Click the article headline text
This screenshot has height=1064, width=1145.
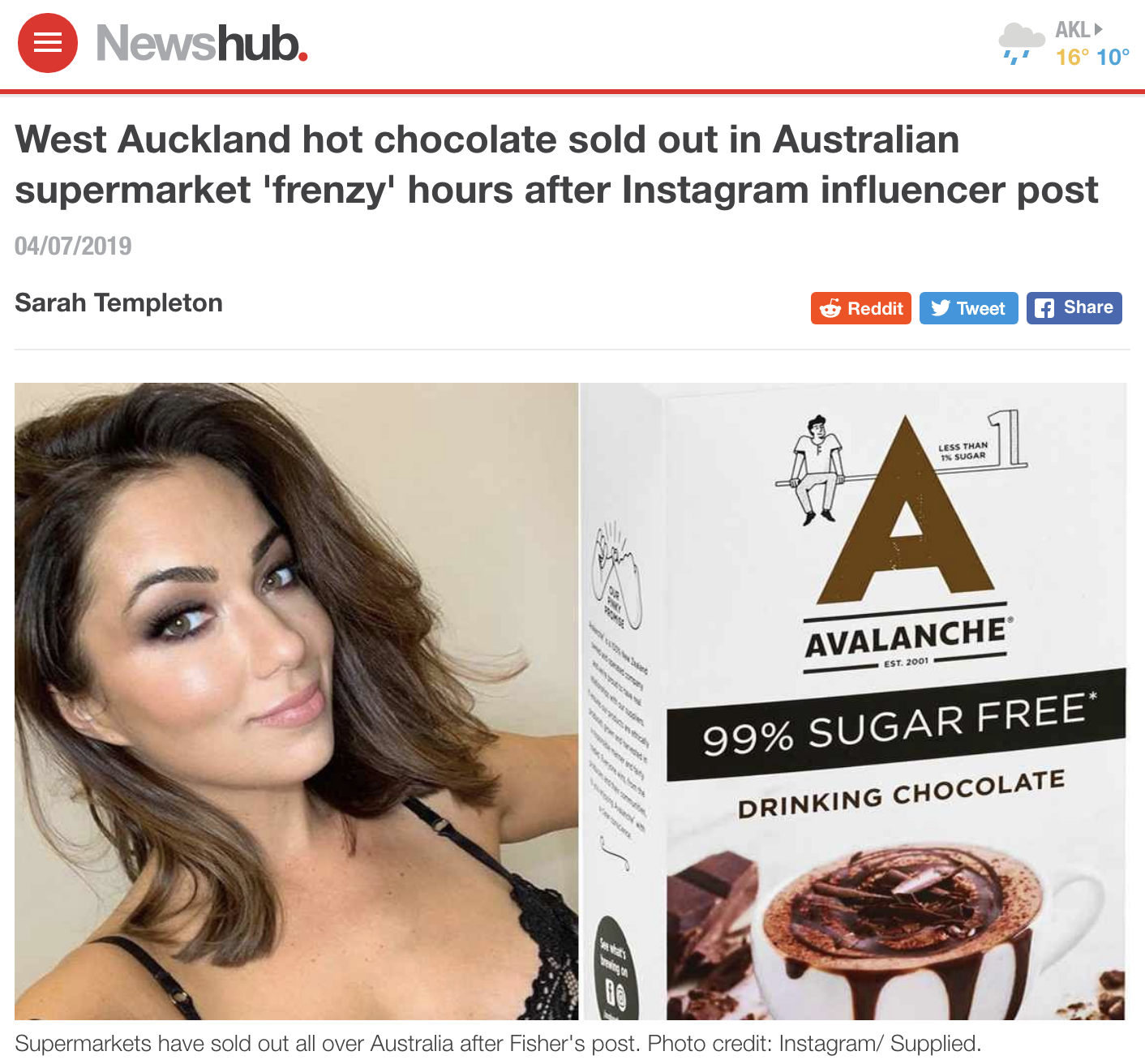(556, 165)
